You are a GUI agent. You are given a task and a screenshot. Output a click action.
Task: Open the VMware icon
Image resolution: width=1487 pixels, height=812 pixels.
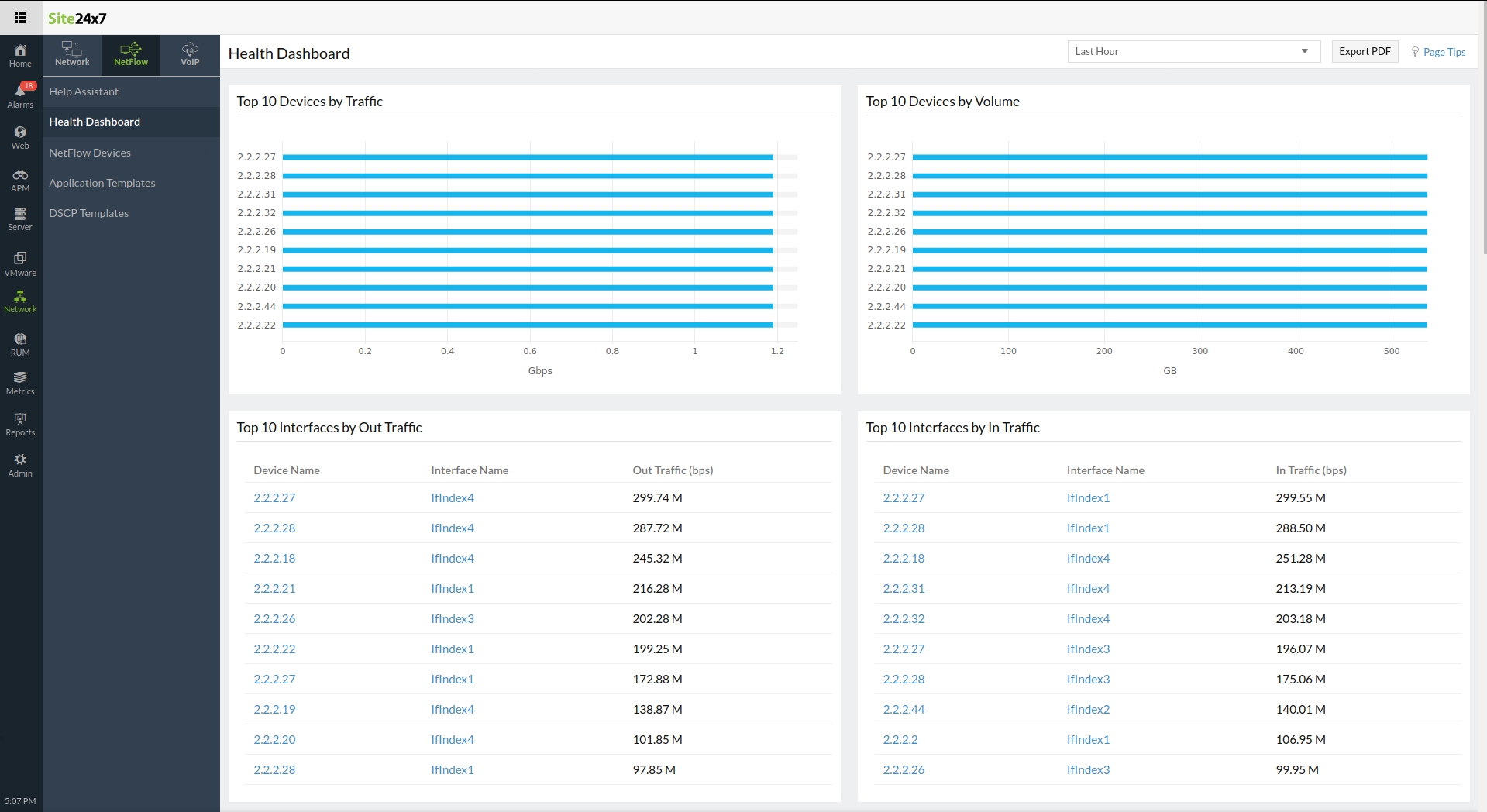pyautogui.click(x=20, y=263)
